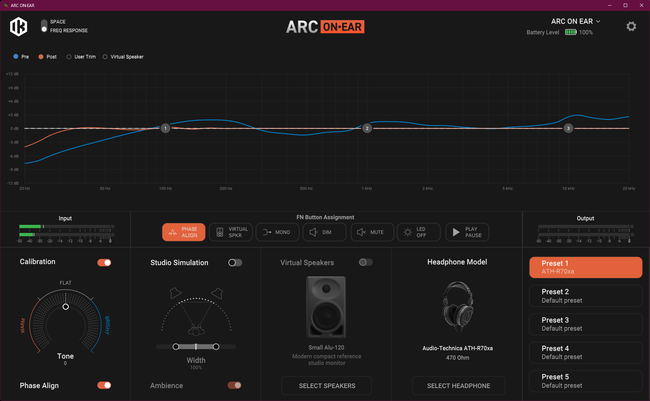The width and height of the screenshot is (650, 401).
Task: Maximize the ARC ON-EAR window
Action: [x=625, y=5]
